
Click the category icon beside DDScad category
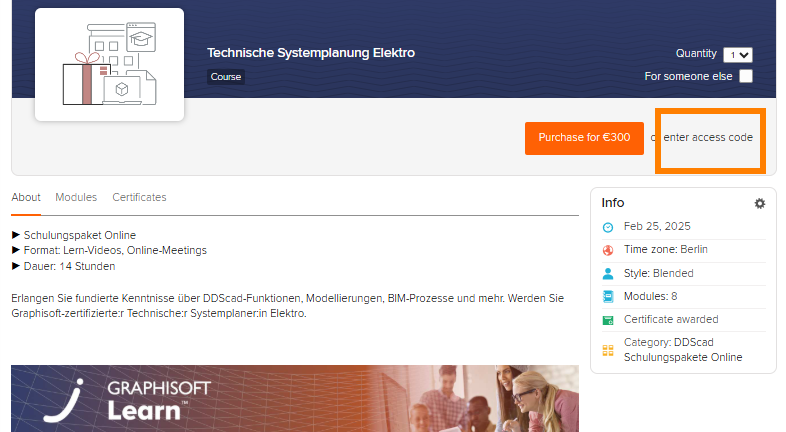click(608, 351)
